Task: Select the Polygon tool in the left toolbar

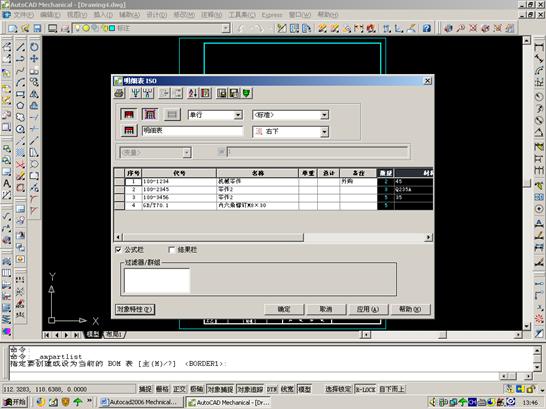Action: click(x=21, y=105)
